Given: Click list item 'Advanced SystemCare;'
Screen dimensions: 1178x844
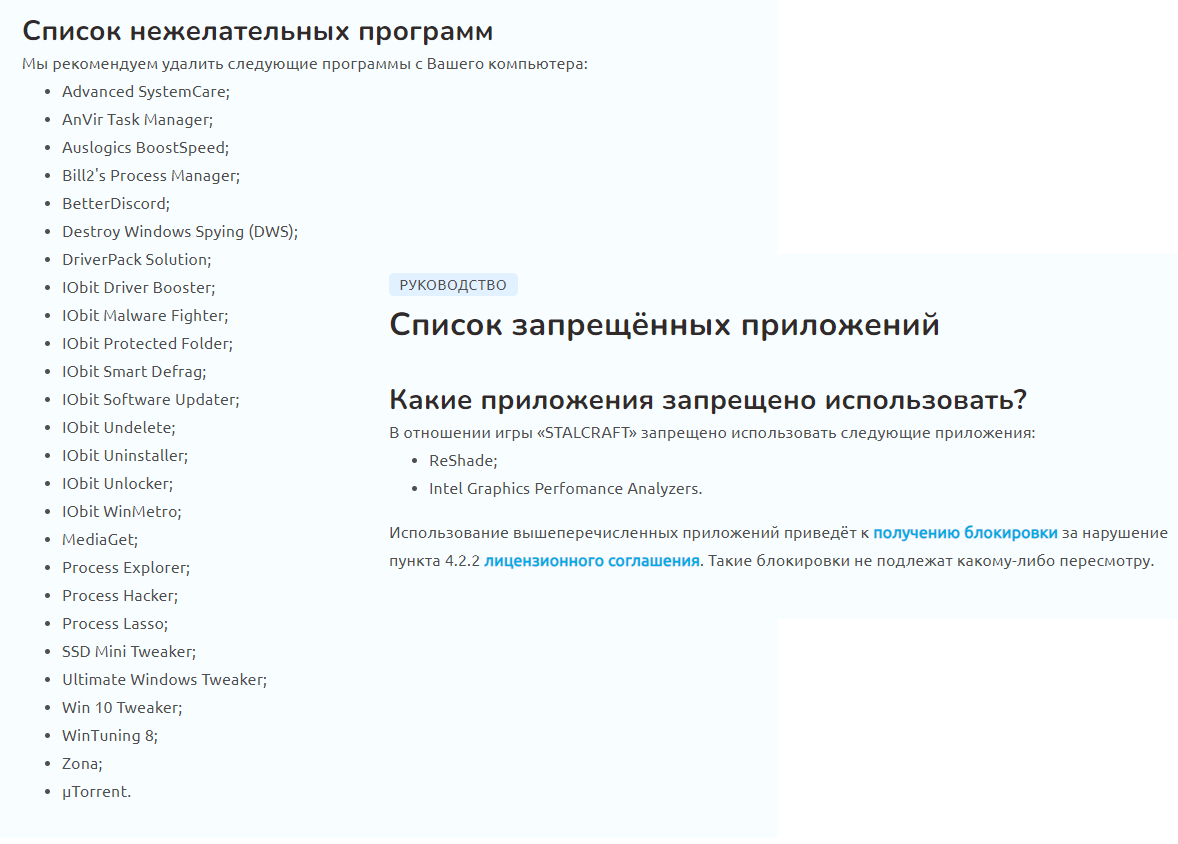Looking at the screenshot, I should click(x=146, y=92).
